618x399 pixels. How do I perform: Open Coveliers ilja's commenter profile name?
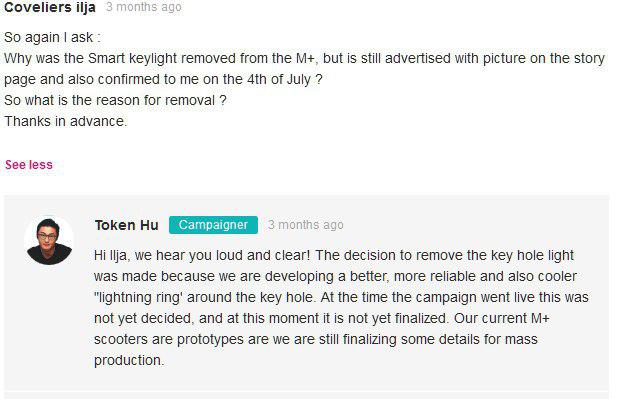coord(50,7)
